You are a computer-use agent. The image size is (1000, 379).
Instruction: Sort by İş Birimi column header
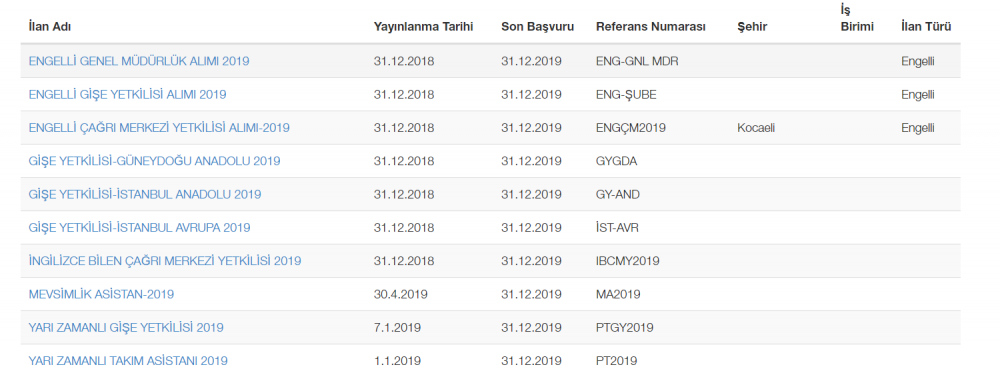click(857, 19)
